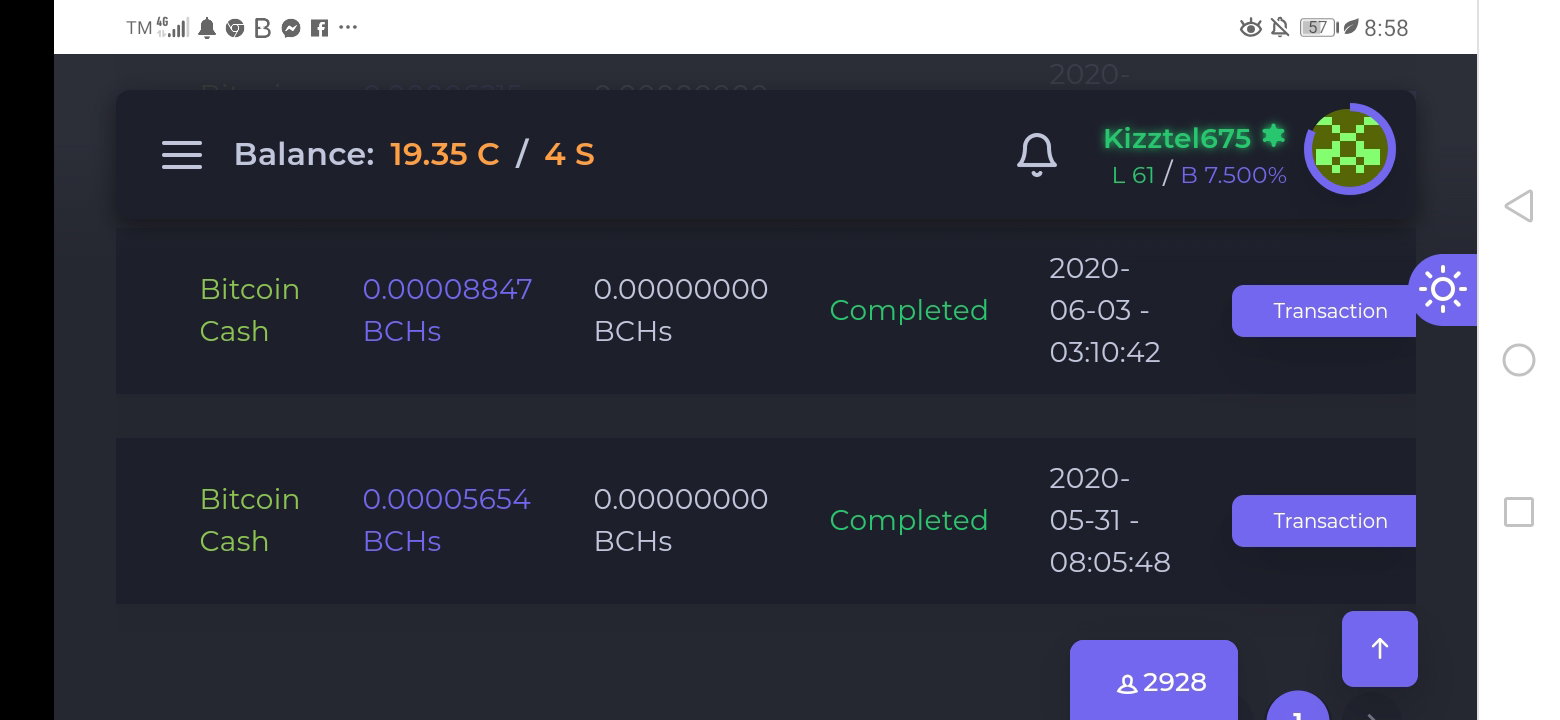Click the 19.35 C coin balance
1560x720 pixels.
(x=445, y=155)
